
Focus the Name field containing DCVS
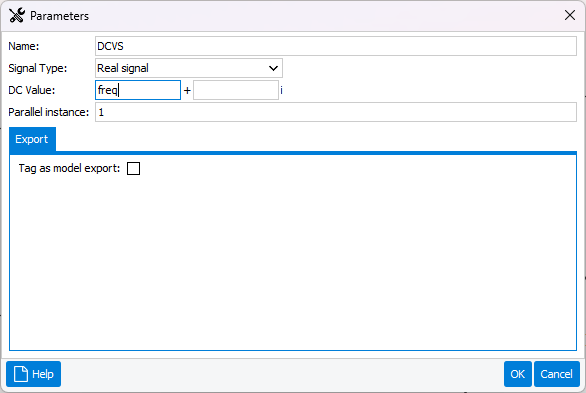[x=336, y=46]
